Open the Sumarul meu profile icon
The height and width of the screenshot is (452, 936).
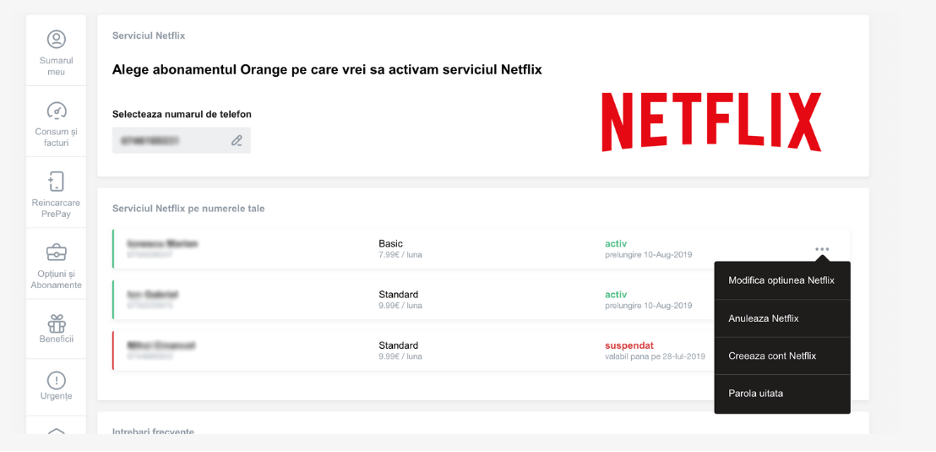tap(56, 39)
